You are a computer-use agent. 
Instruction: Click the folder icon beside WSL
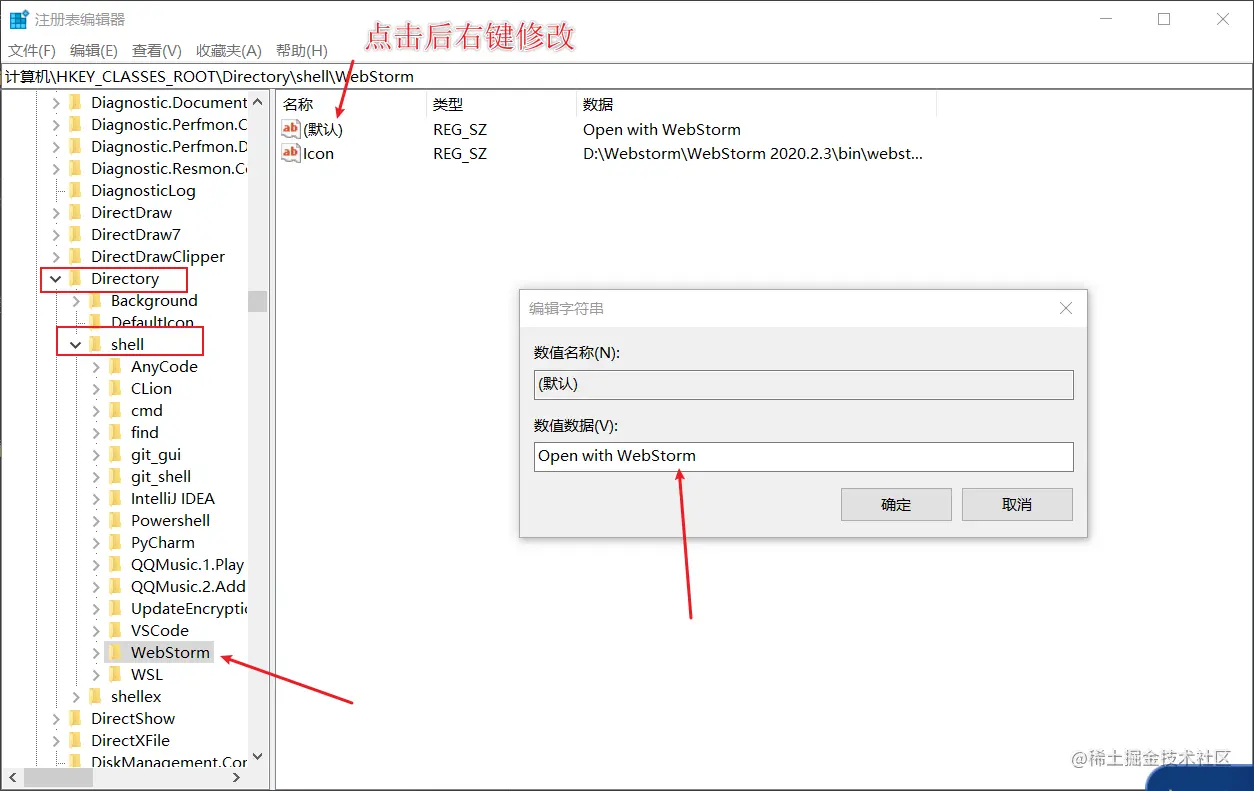tap(116, 674)
